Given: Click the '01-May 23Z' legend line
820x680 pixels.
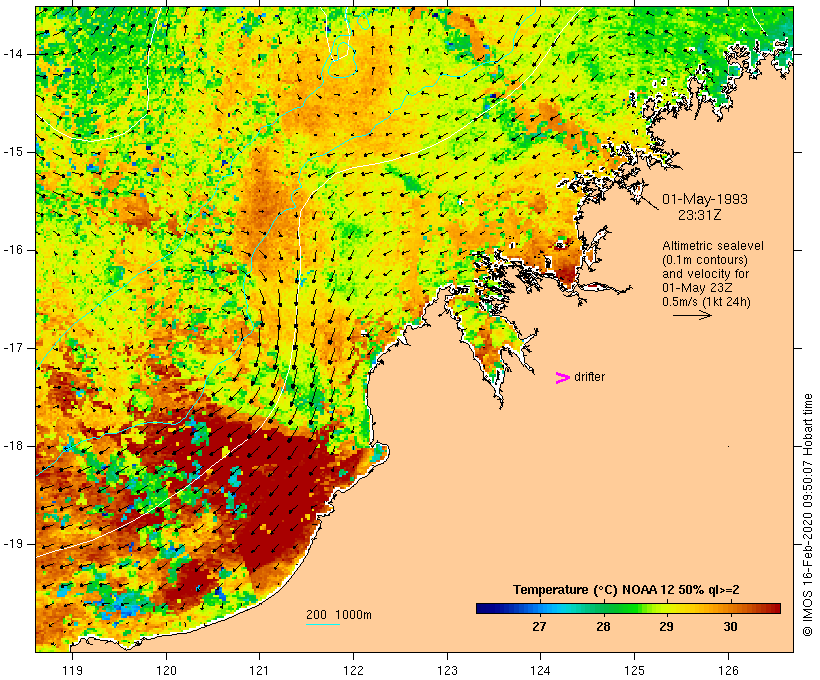Looking at the screenshot, I should coord(697,288).
